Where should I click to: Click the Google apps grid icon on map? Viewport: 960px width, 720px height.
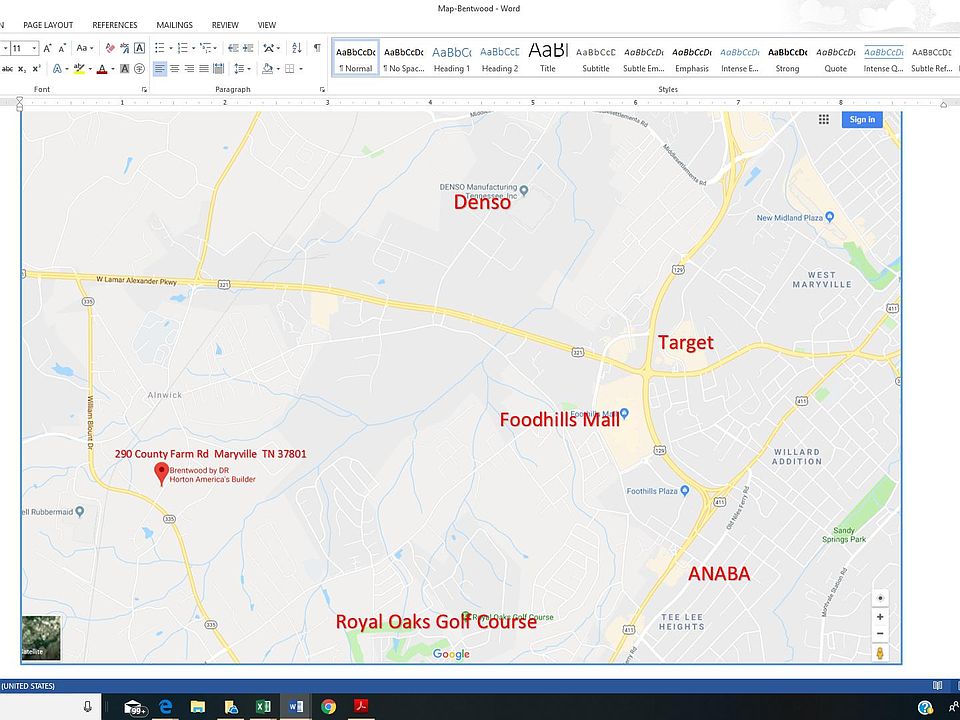point(824,119)
